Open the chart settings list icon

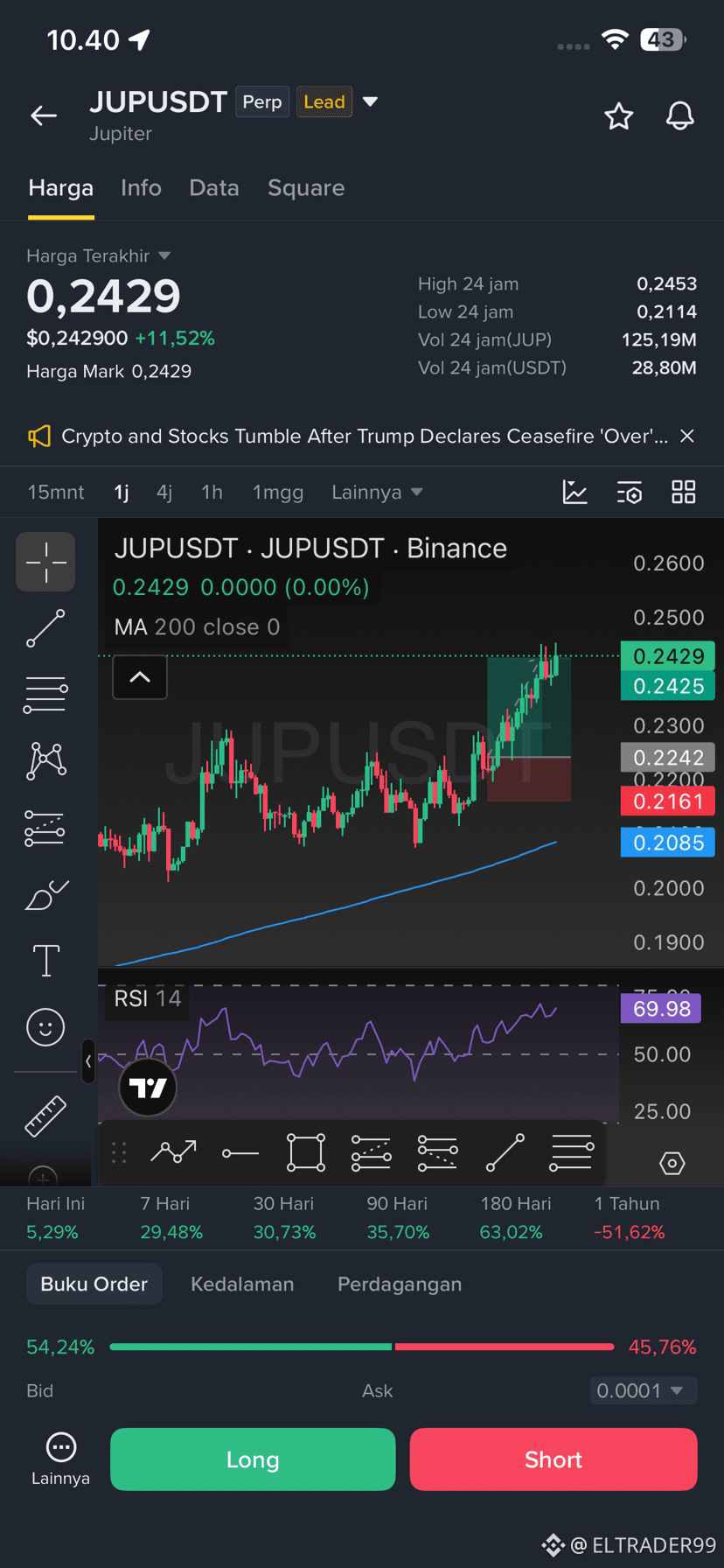pyautogui.click(x=630, y=493)
